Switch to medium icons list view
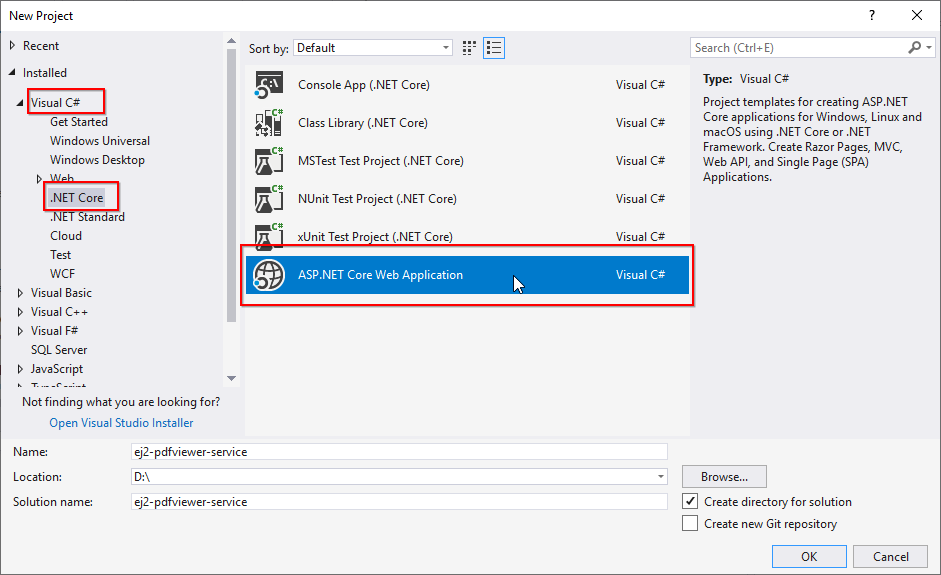The width and height of the screenshot is (941, 575). coord(493,48)
